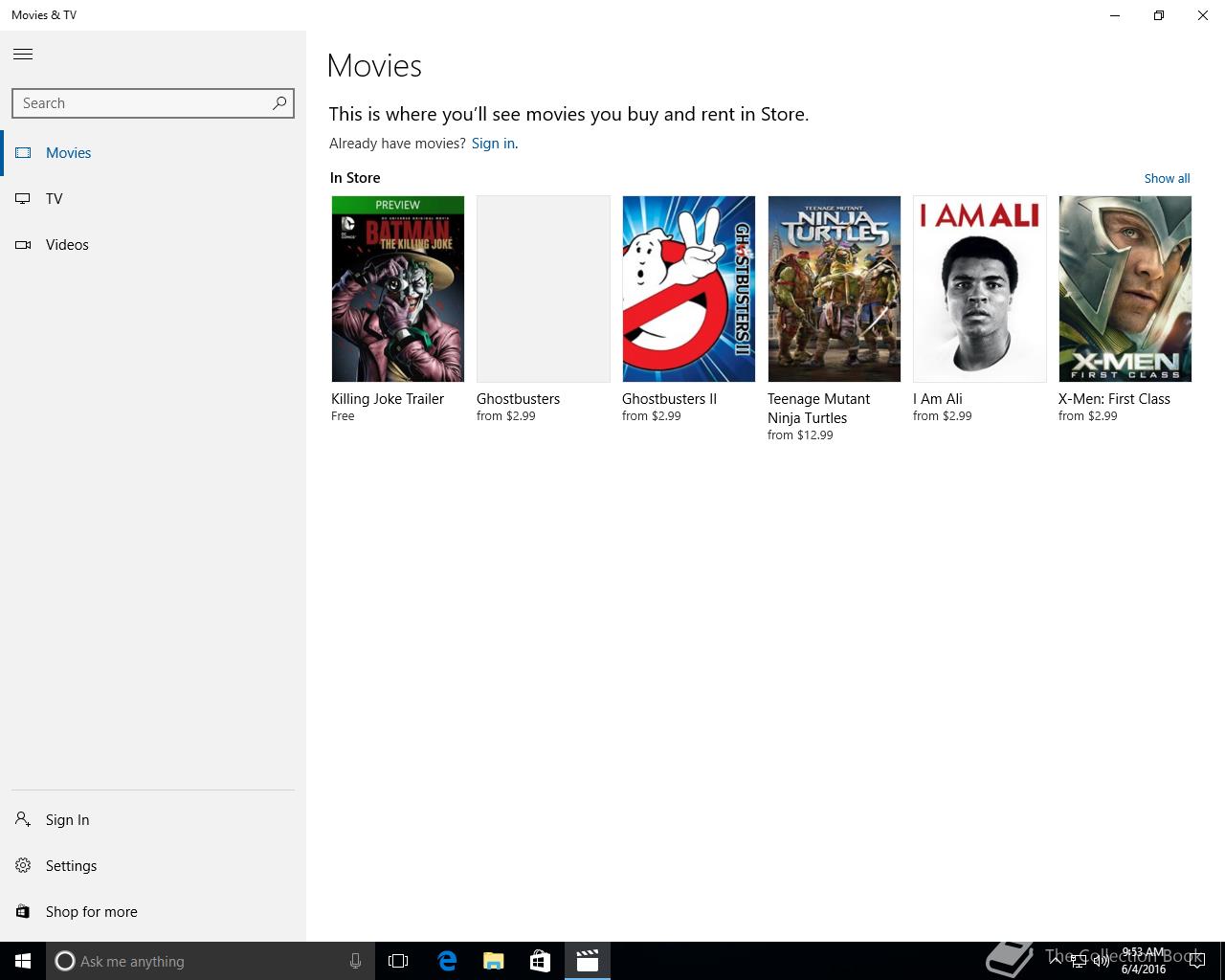Image resolution: width=1225 pixels, height=980 pixels.
Task: Open Task View from taskbar
Action: pyautogui.click(x=398, y=961)
